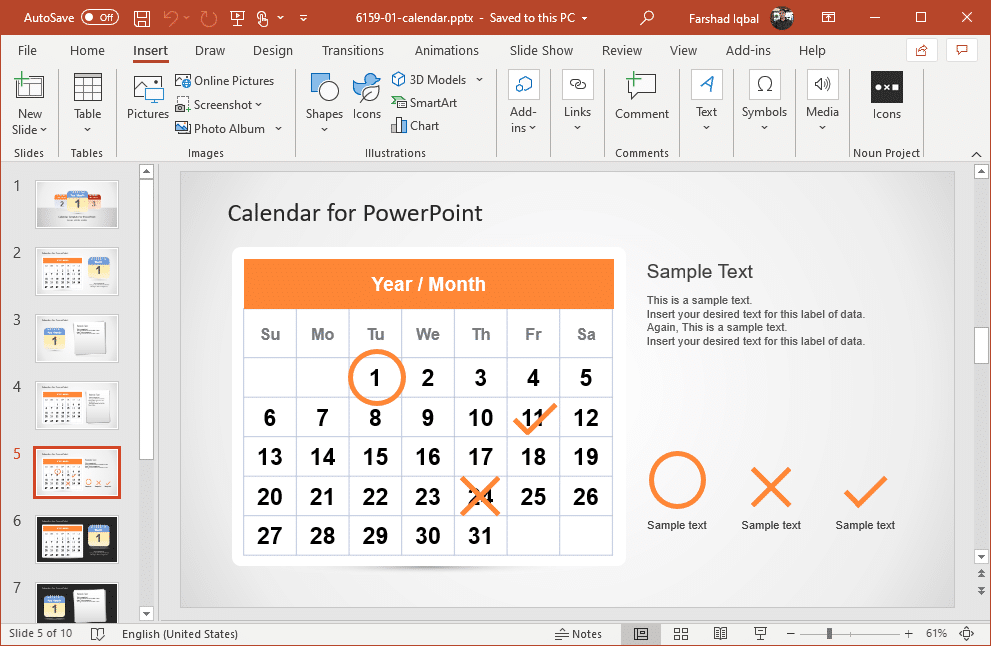Add a new Comment
Viewport: 991px width, 646px height.
pyautogui.click(x=641, y=98)
